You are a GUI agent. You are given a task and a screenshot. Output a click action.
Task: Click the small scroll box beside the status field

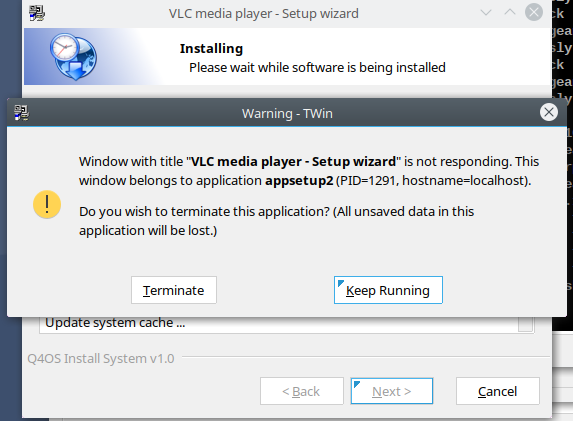(x=525, y=324)
